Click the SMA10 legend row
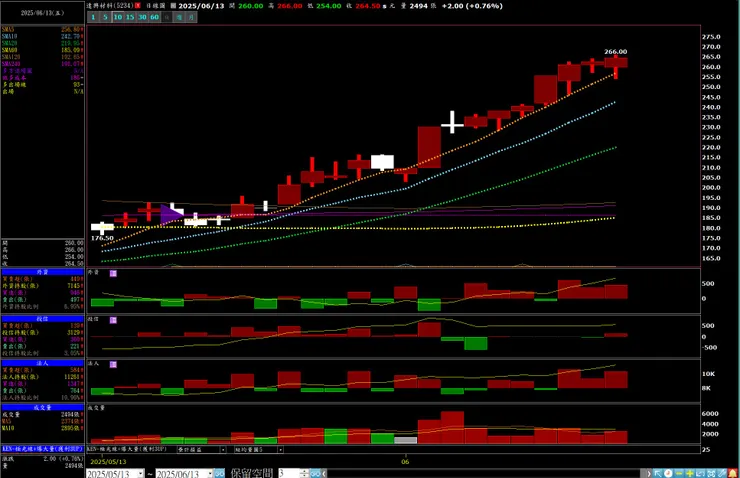Image resolution: width=740 pixels, height=478 pixels. (x=42, y=36)
